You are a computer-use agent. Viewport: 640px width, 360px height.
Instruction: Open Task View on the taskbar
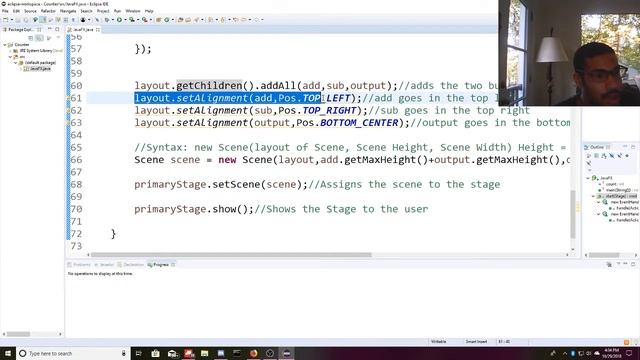[139, 353]
